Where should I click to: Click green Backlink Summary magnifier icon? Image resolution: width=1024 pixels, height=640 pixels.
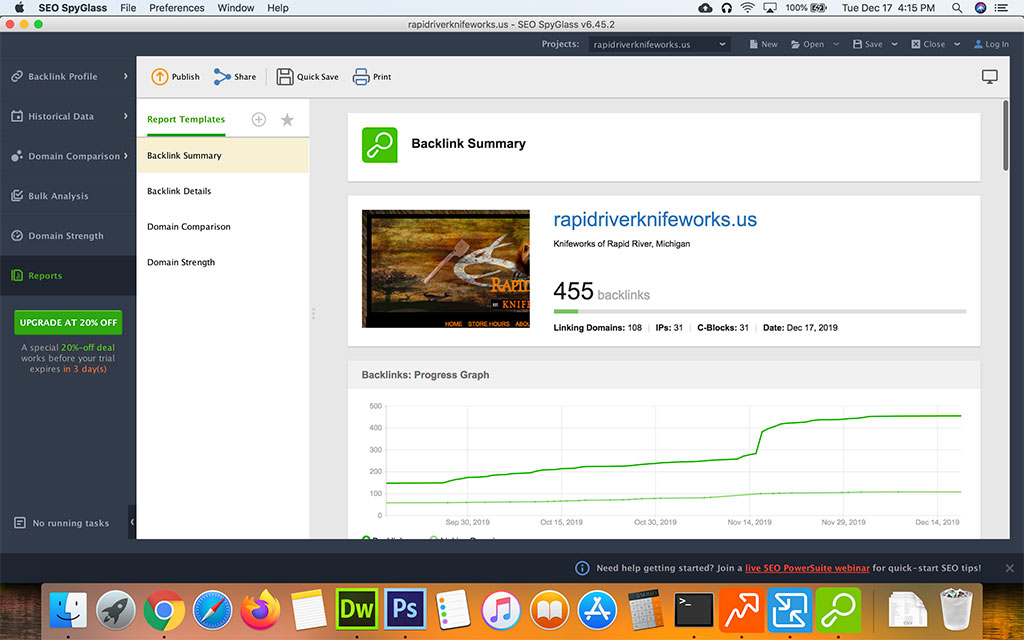click(x=379, y=145)
